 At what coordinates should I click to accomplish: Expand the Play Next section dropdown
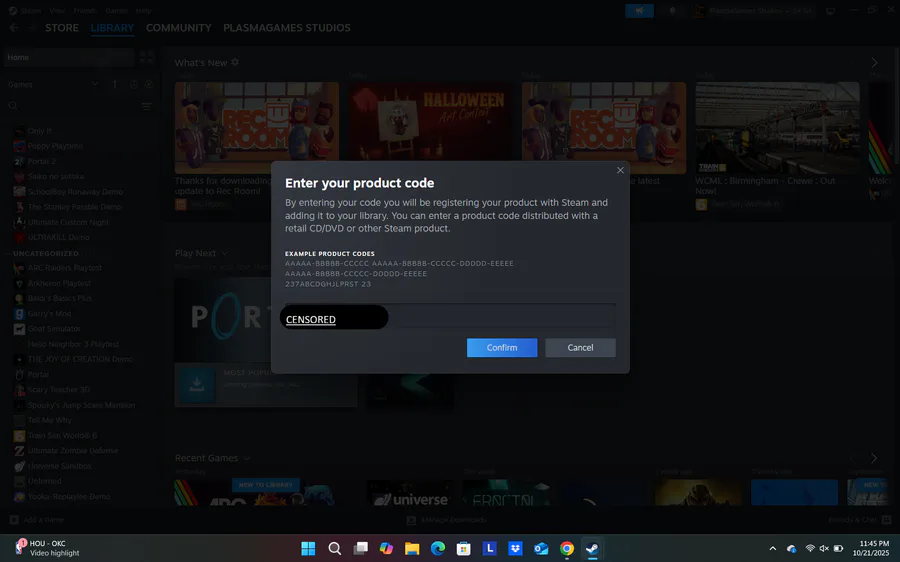coord(224,253)
